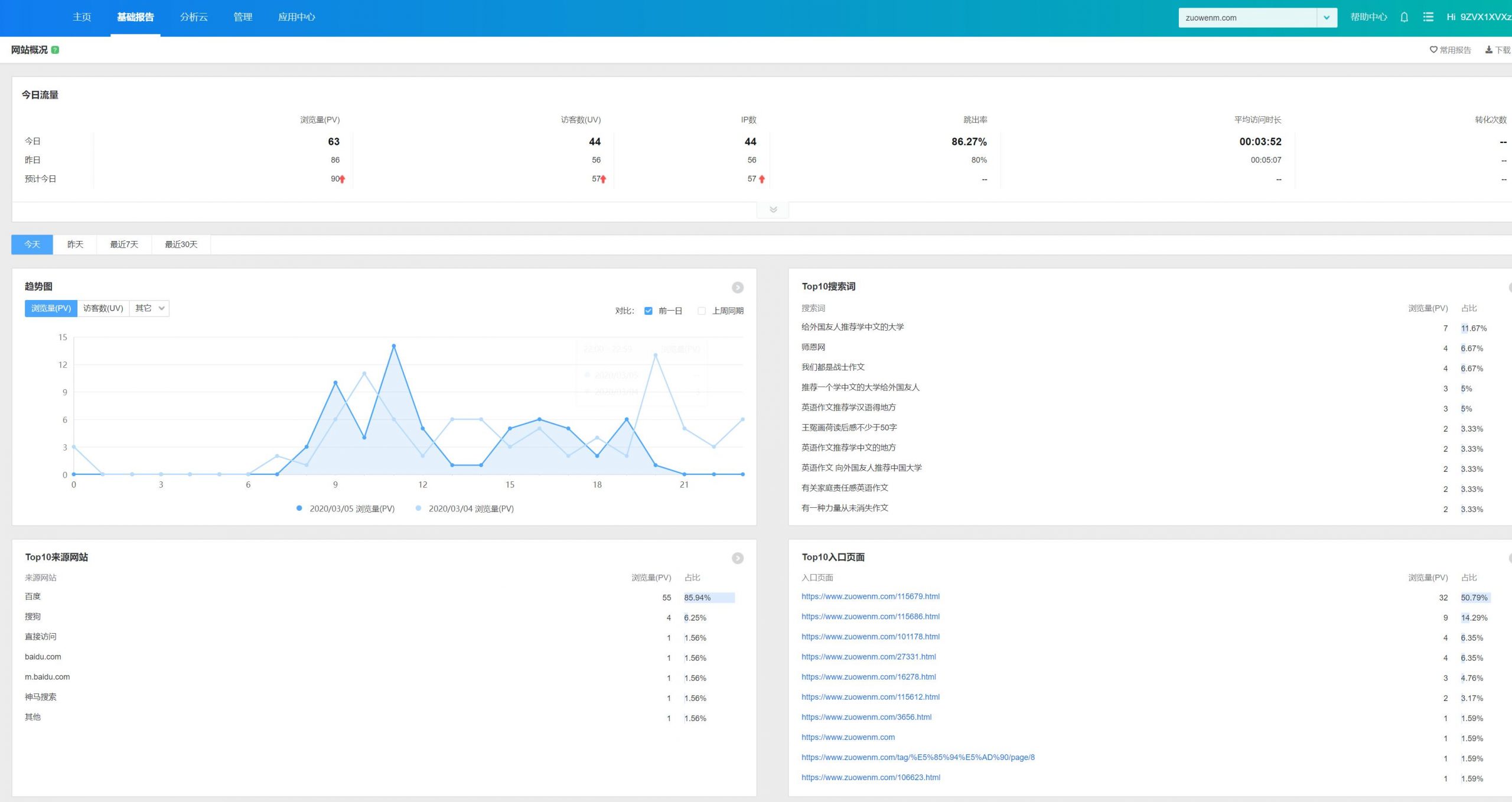Viewport: 1512px width, 802px height.
Task: Click the zuowenm.com site selector field
Action: [x=1247, y=18]
